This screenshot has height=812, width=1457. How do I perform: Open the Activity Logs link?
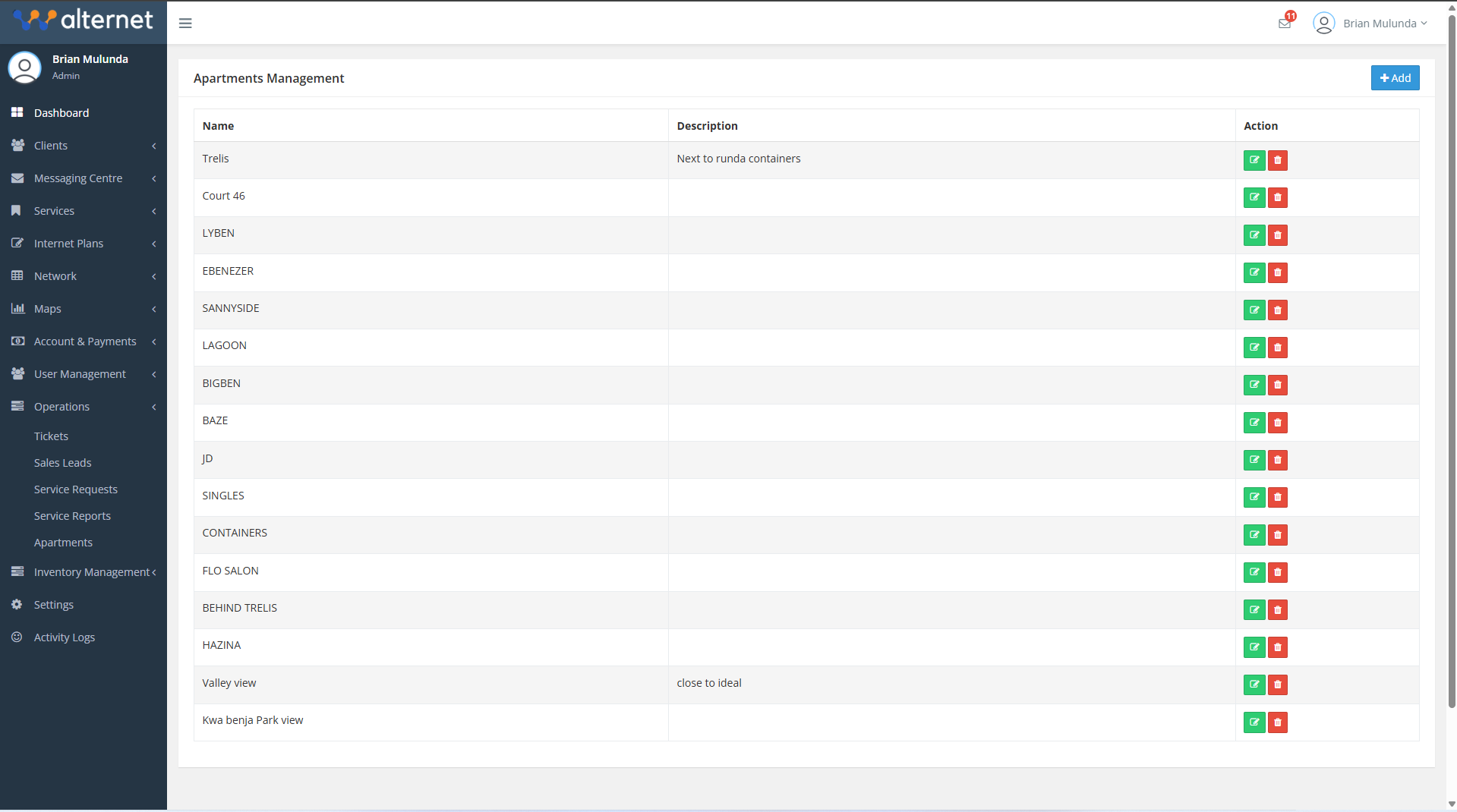(64, 637)
